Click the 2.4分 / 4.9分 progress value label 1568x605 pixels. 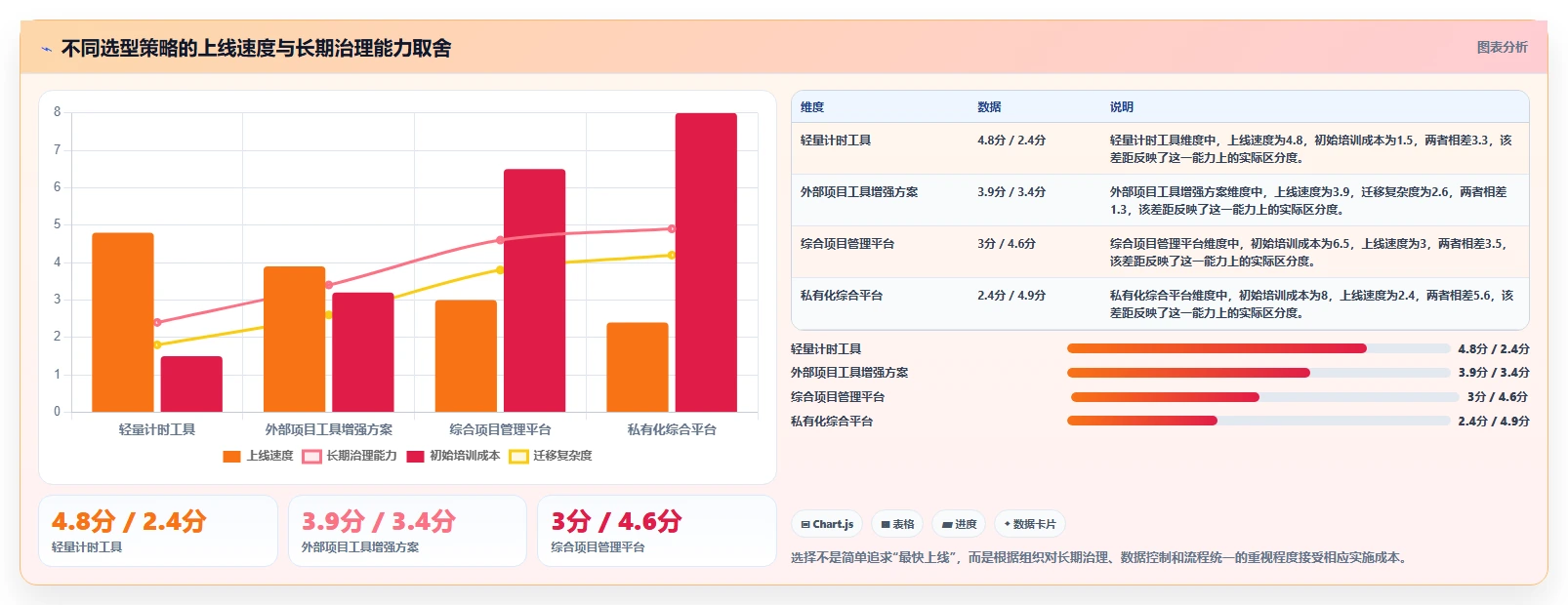[1494, 422]
